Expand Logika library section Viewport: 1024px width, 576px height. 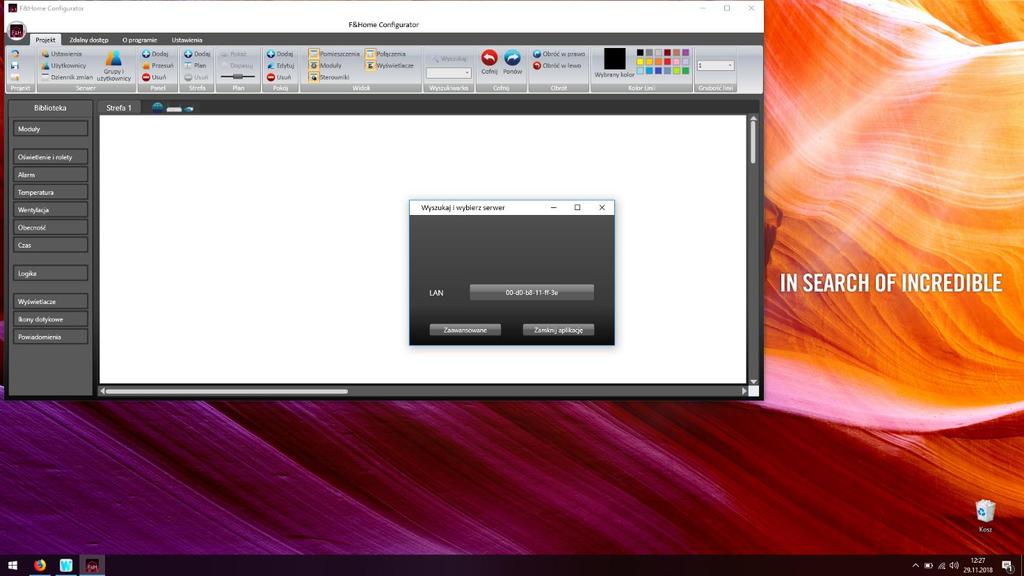coord(50,273)
